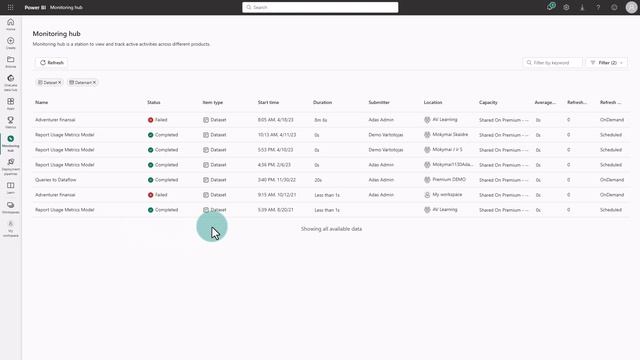Click Demo Vartotojas submitter in 10:13 AM row
Image resolution: width=640 pixels, height=360 pixels.
pos(386,135)
